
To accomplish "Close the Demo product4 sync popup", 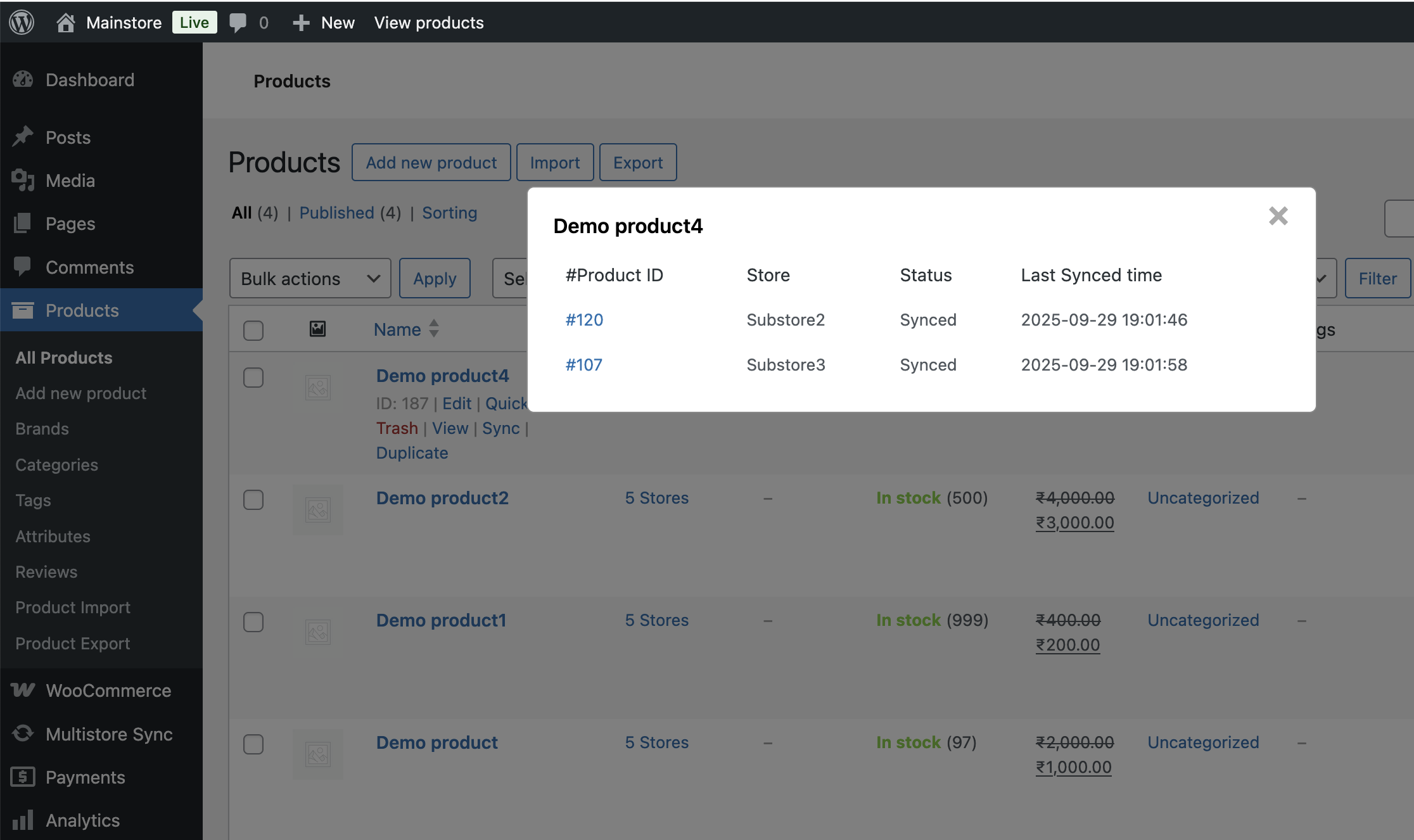I will pyautogui.click(x=1278, y=216).
